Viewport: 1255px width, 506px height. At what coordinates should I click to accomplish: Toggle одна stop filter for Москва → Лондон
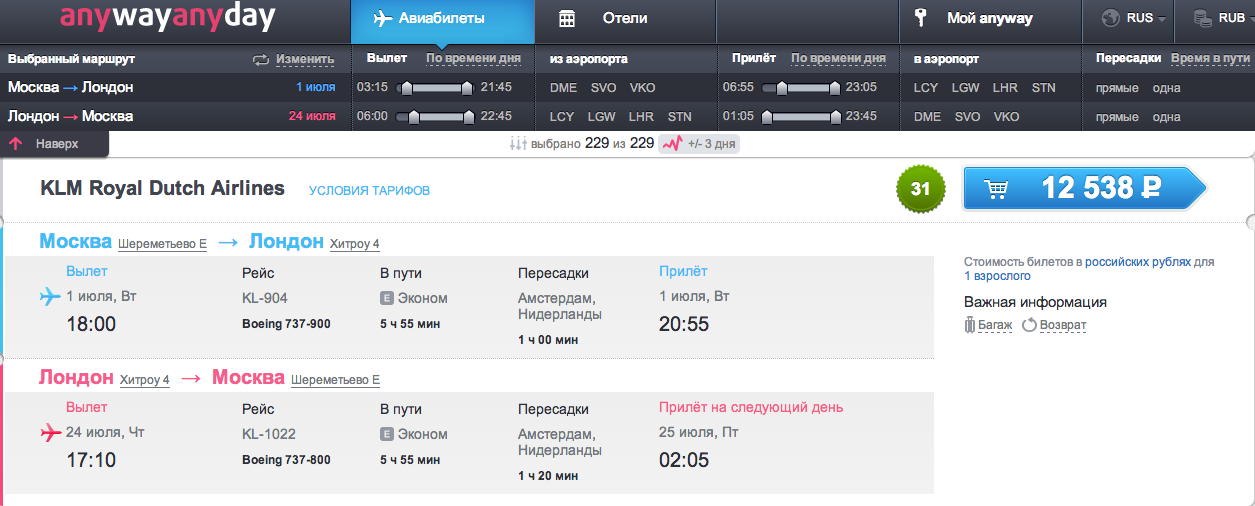[1166, 88]
